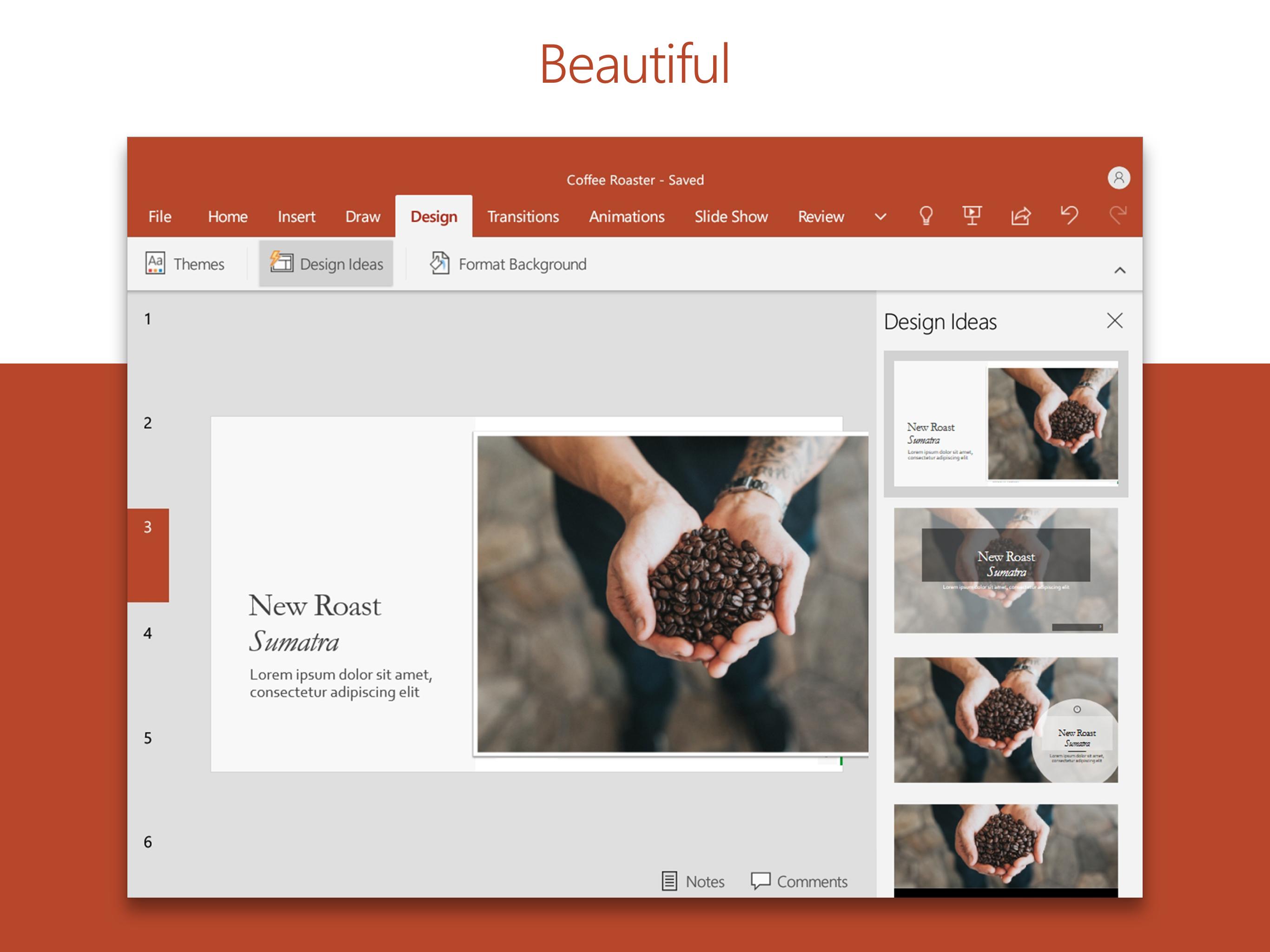The image size is (1270, 952).
Task: Expand the ribbon overflow dropdown arrow
Action: coord(879,216)
